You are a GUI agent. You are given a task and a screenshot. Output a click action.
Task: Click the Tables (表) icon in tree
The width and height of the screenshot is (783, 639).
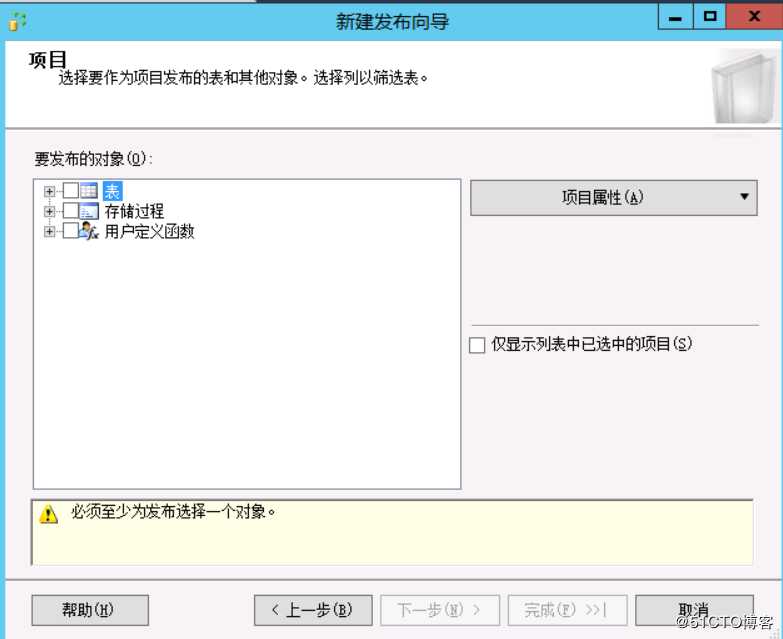[x=89, y=191]
